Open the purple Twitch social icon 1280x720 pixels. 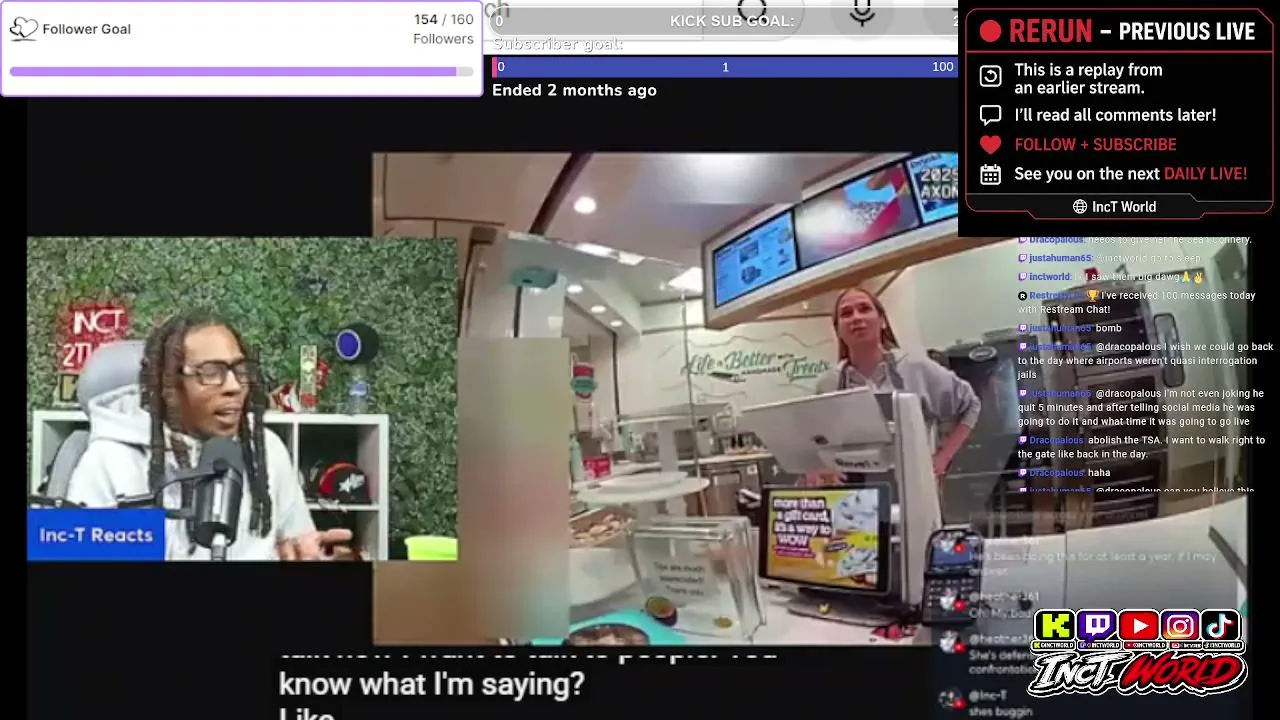point(1097,626)
